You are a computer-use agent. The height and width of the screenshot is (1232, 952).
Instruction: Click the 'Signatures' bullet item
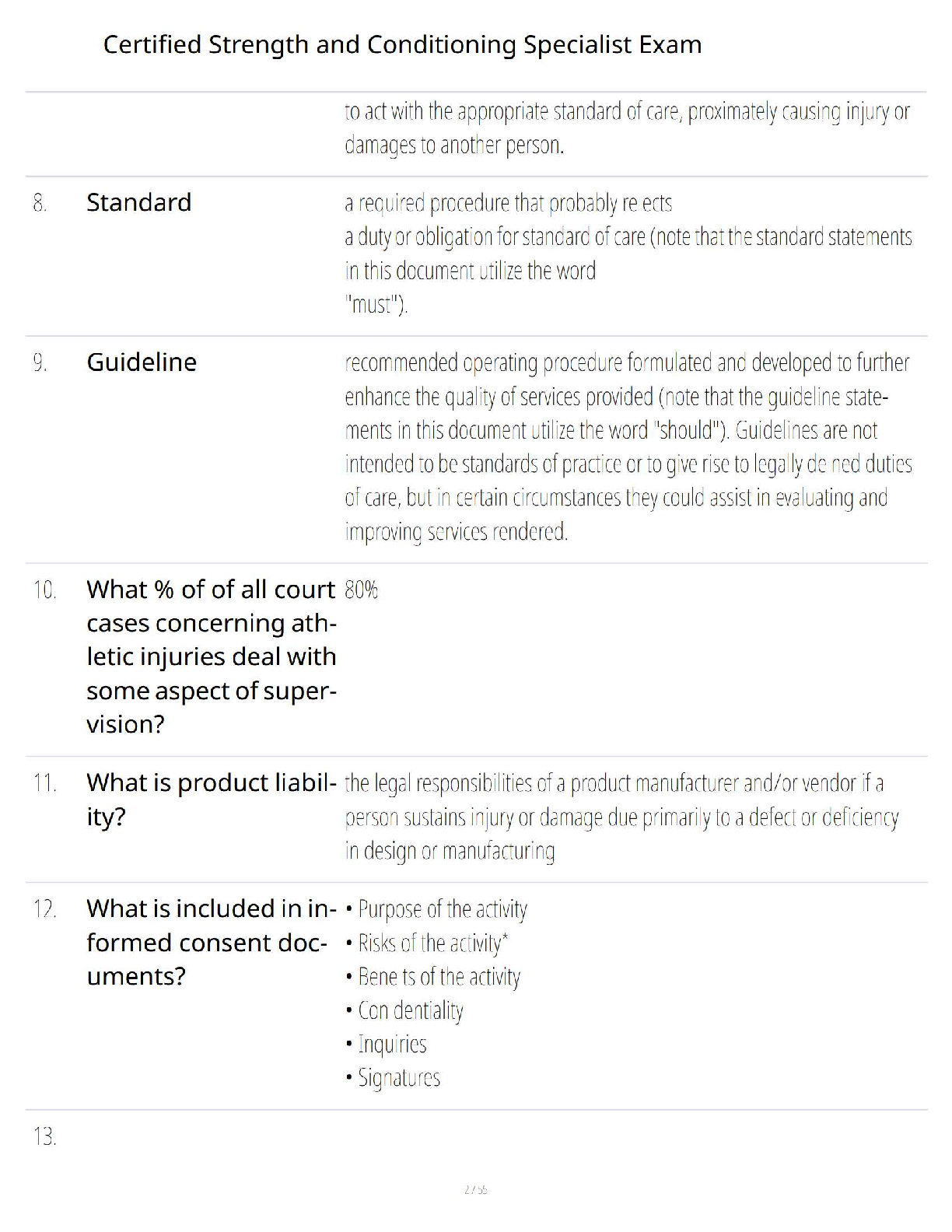pyautogui.click(x=398, y=1078)
